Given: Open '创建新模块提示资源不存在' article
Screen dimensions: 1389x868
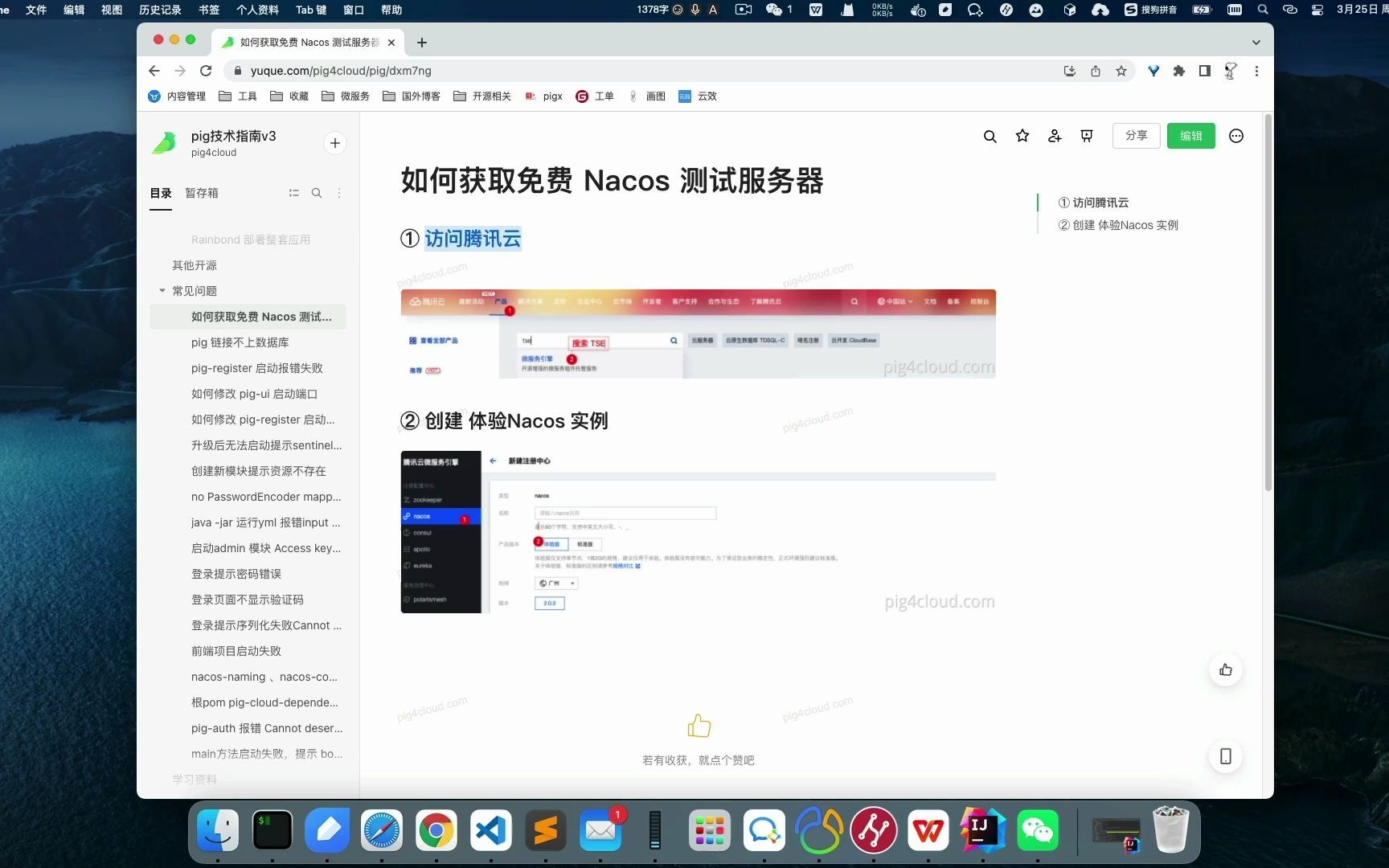Looking at the screenshot, I should tap(258, 471).
